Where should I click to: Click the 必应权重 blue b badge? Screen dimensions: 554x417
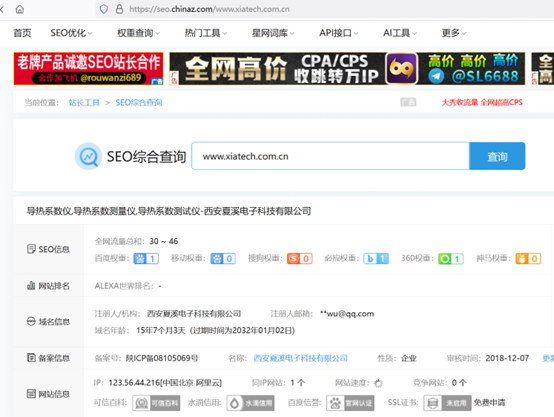(376, 259)
